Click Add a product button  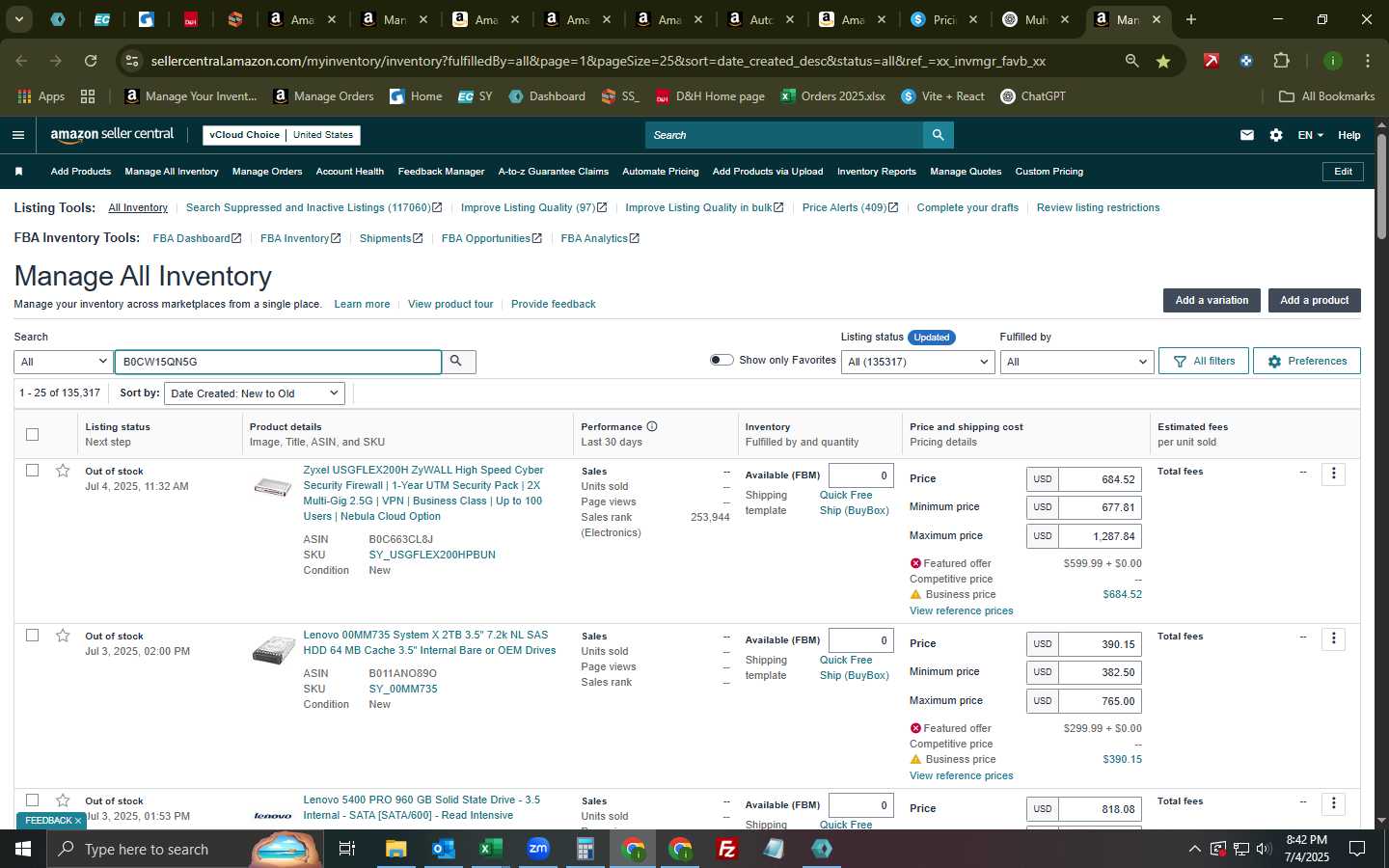(1314, 300)
